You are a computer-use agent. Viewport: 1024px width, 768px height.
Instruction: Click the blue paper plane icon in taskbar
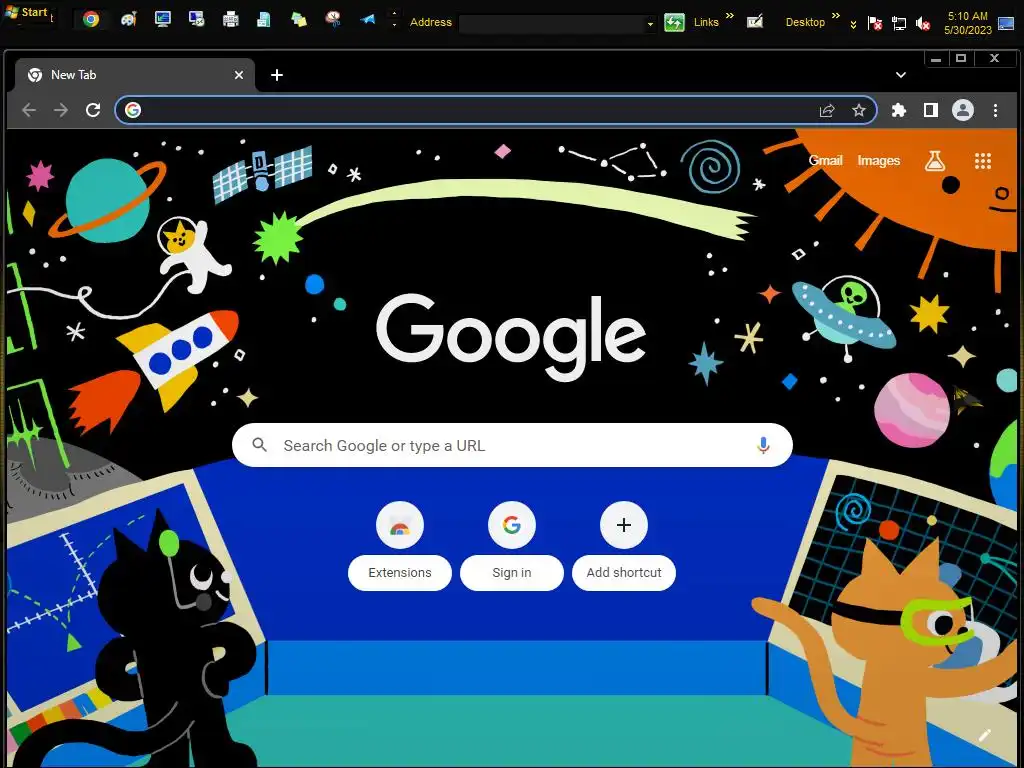[x=368, y=20]
